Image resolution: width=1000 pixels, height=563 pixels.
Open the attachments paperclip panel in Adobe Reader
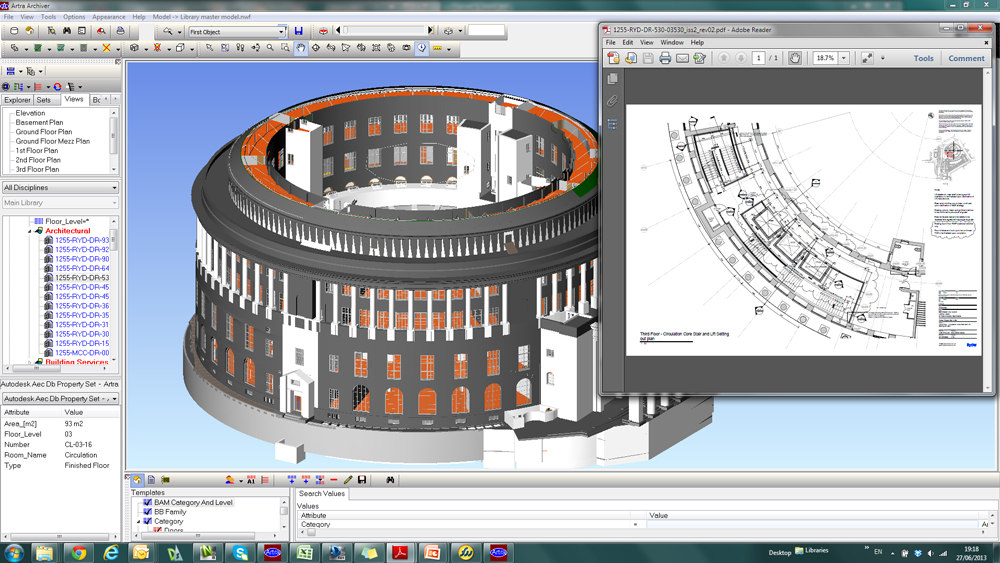click(612, 101)
